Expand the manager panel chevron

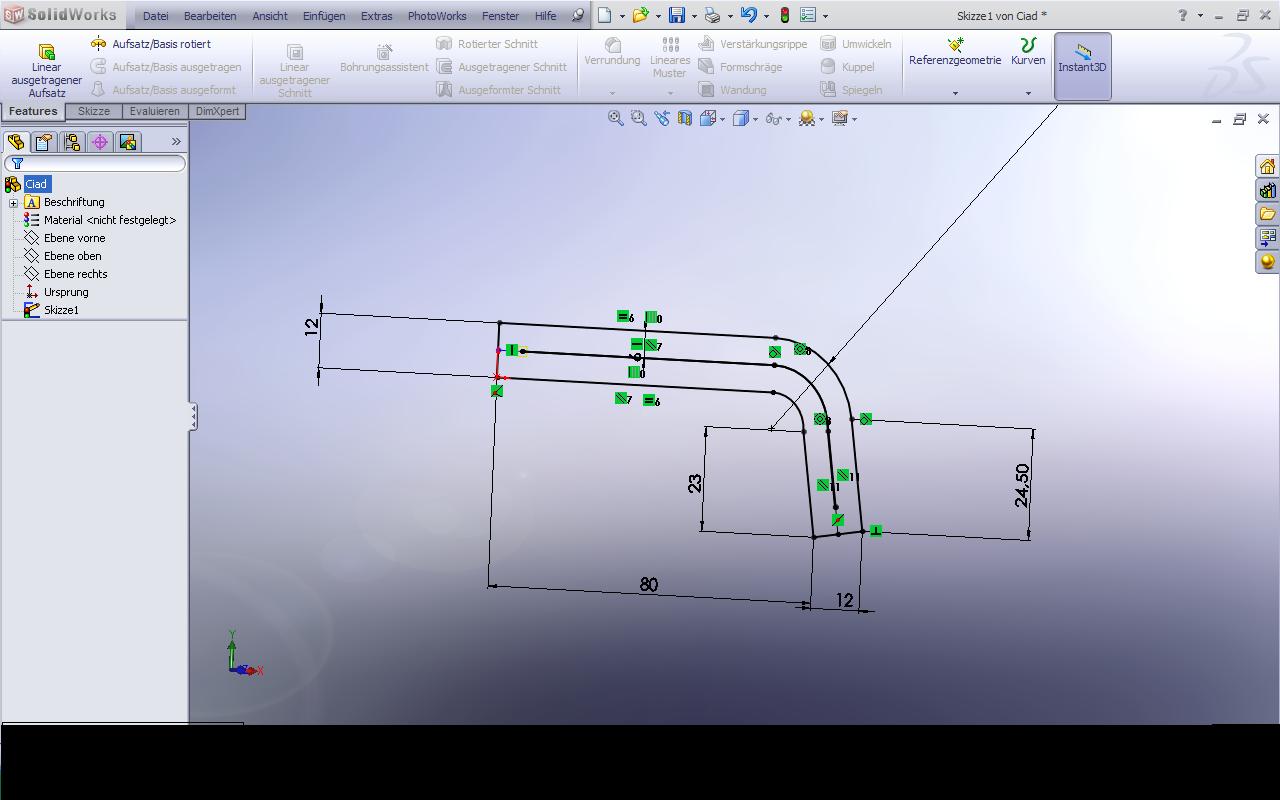pyautogui.click(x=176, y=142)
